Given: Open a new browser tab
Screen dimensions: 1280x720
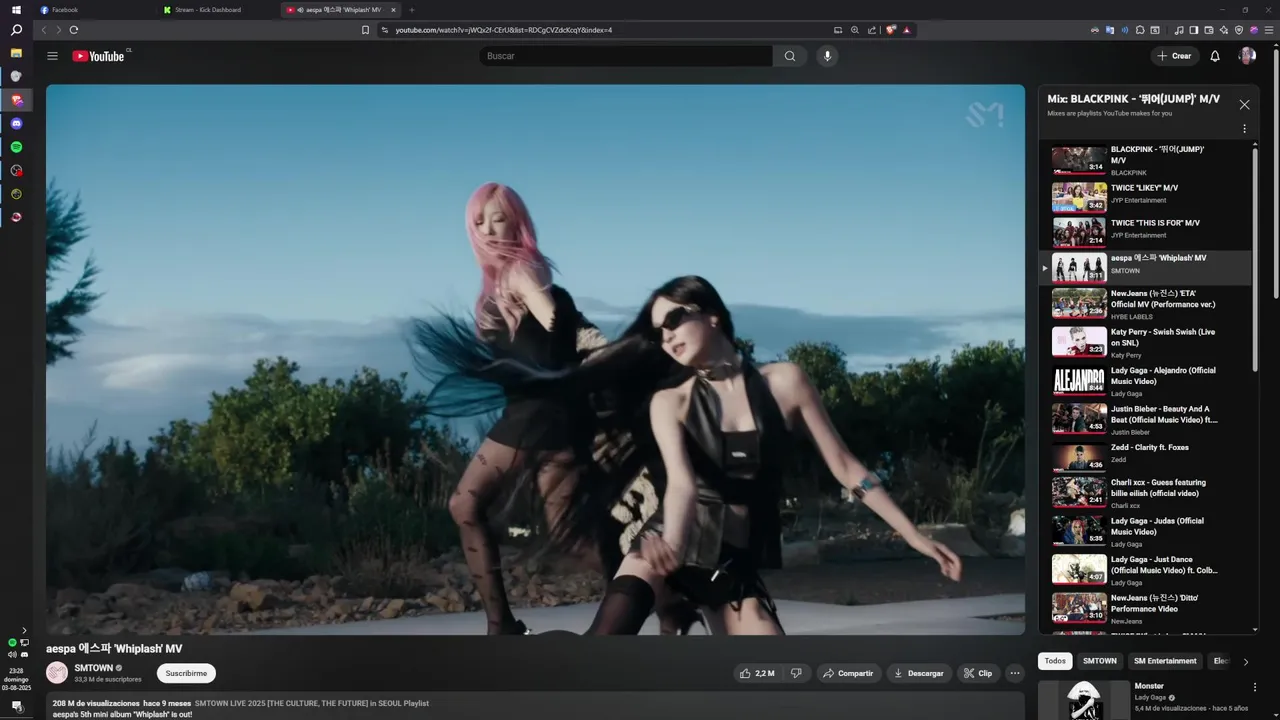Looking at the screenshot, I should [x=411, y=10].
